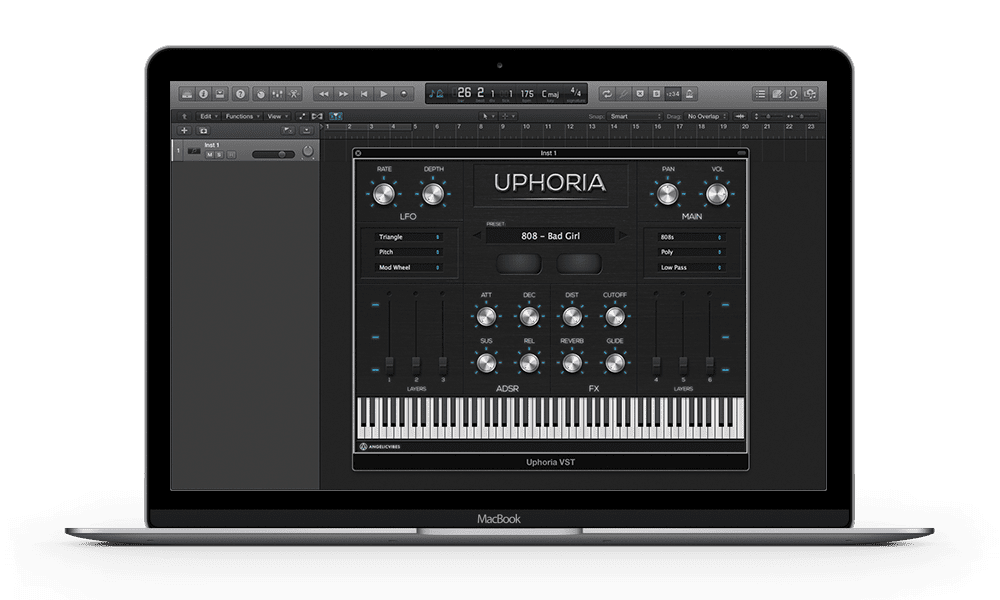
Task: Go to next preset with right arrow
Action: click(x=623, y=236)
